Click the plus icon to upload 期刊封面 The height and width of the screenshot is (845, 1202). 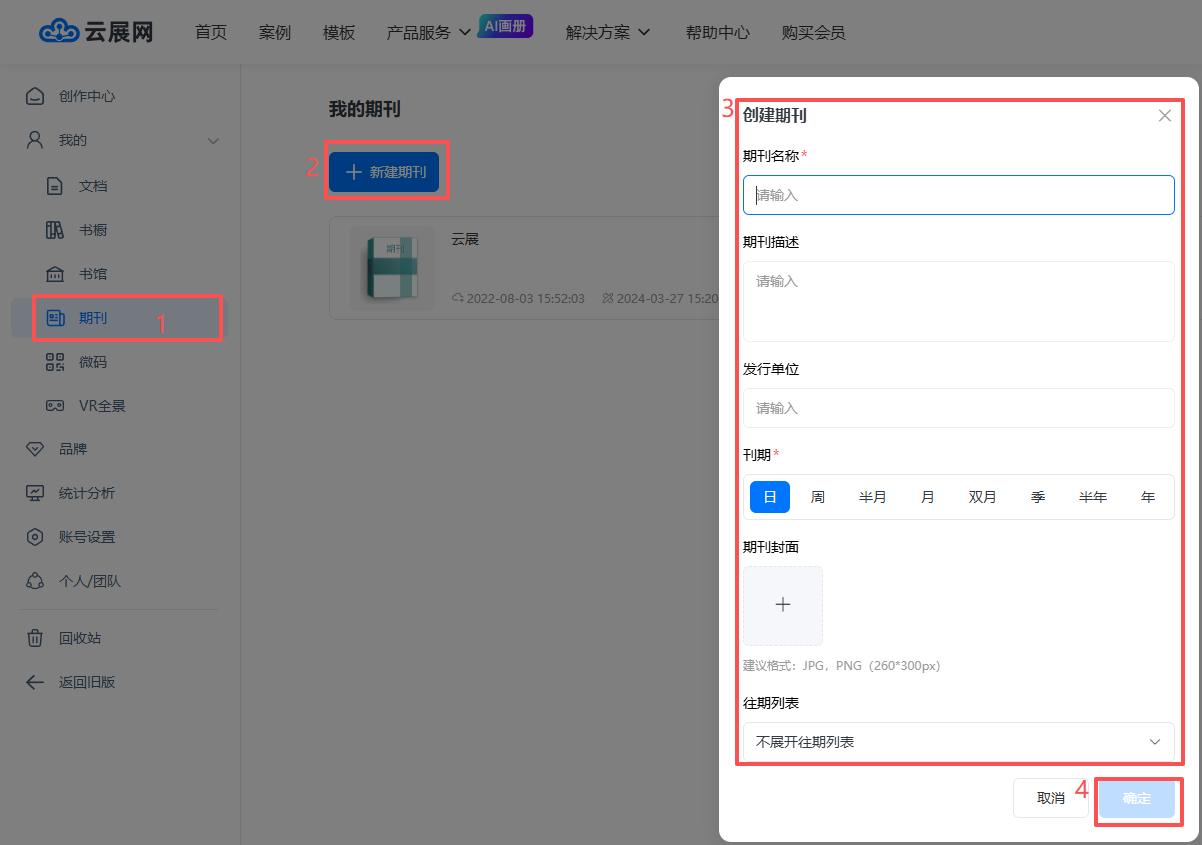click(x=783, y=605)
